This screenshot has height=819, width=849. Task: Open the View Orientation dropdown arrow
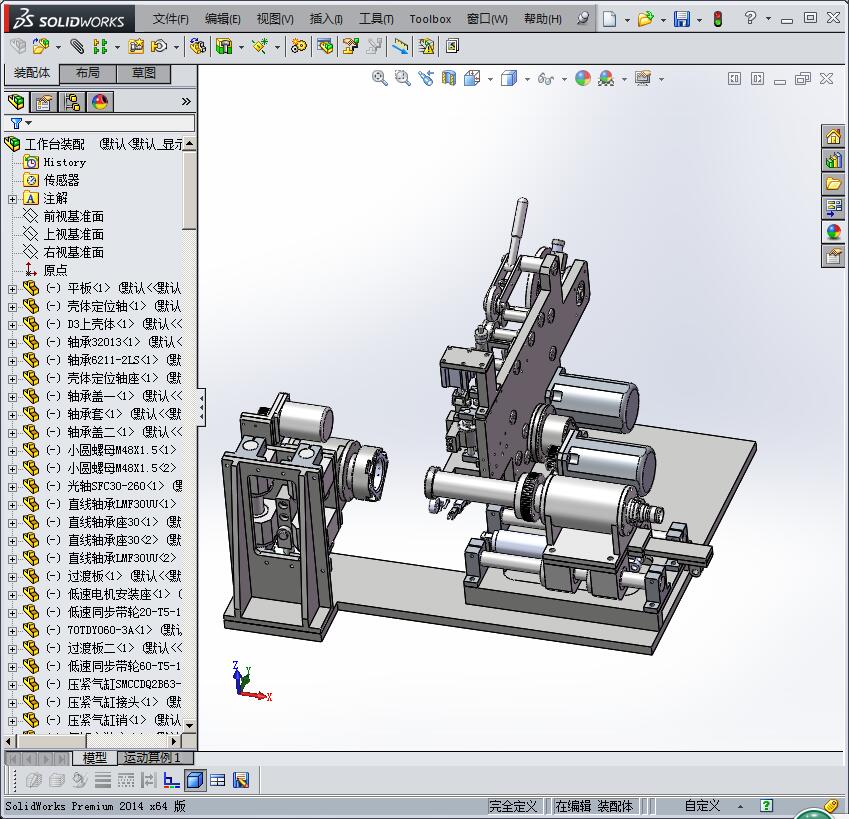coord(490,80)
